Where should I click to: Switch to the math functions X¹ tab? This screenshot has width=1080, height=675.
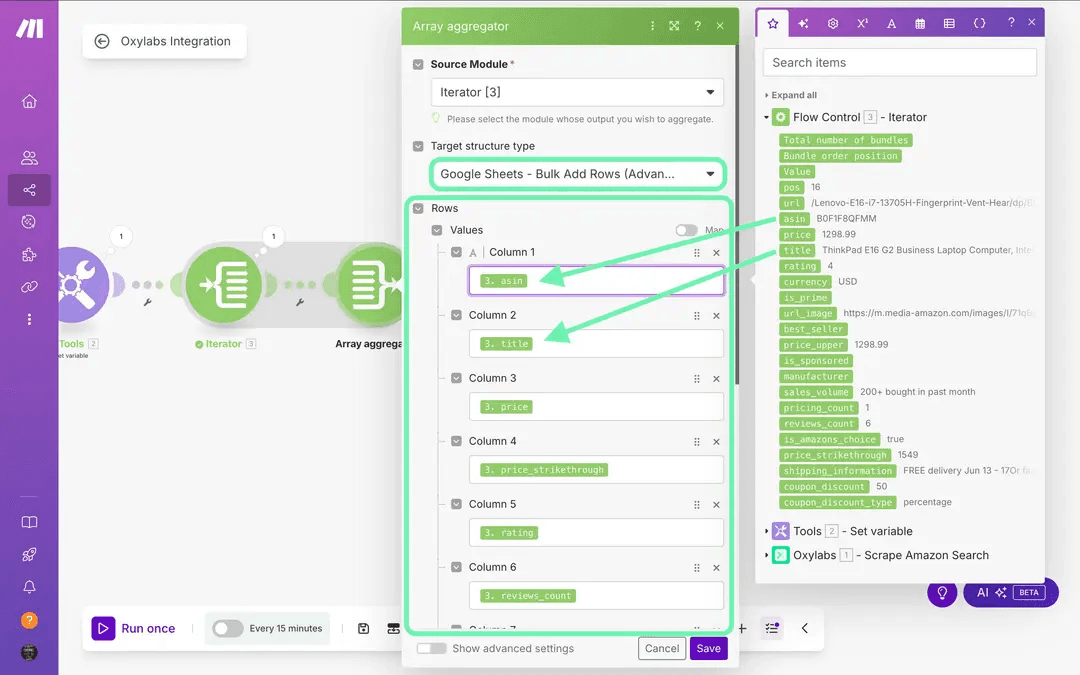click(x=862, y=23)
